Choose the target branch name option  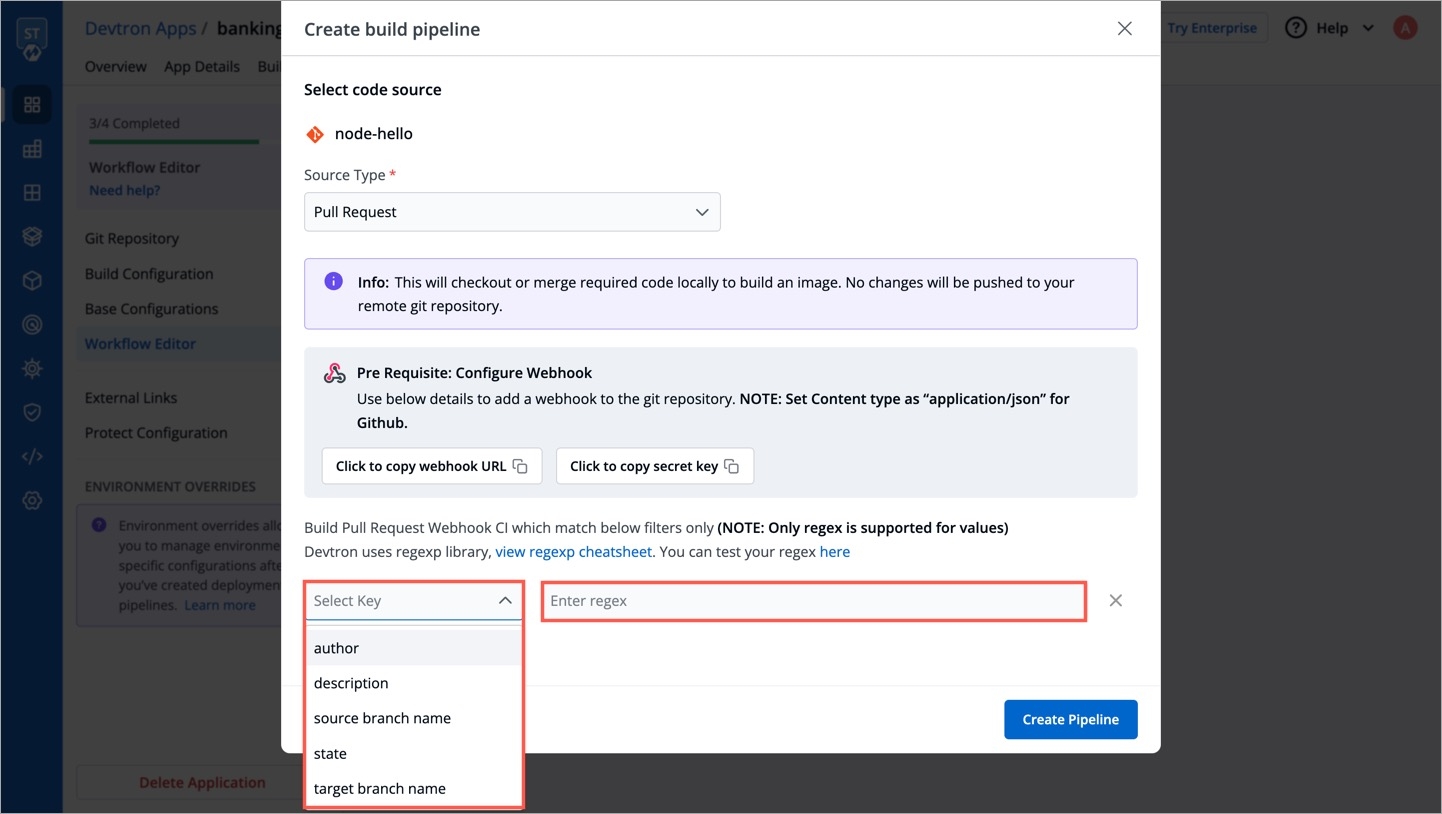pyautogui.click(x=413, y=788)
